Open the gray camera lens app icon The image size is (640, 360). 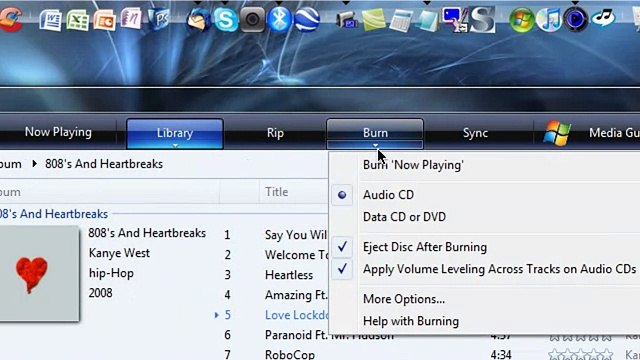click(x=252, y=19)
